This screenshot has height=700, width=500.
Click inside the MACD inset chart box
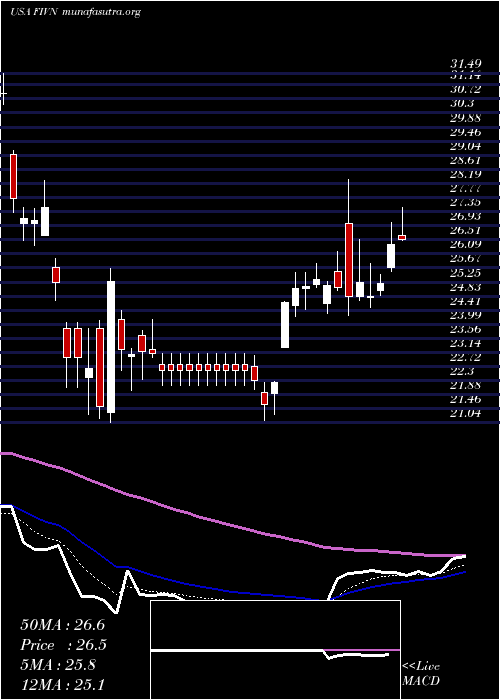click(x=275, y=650)
